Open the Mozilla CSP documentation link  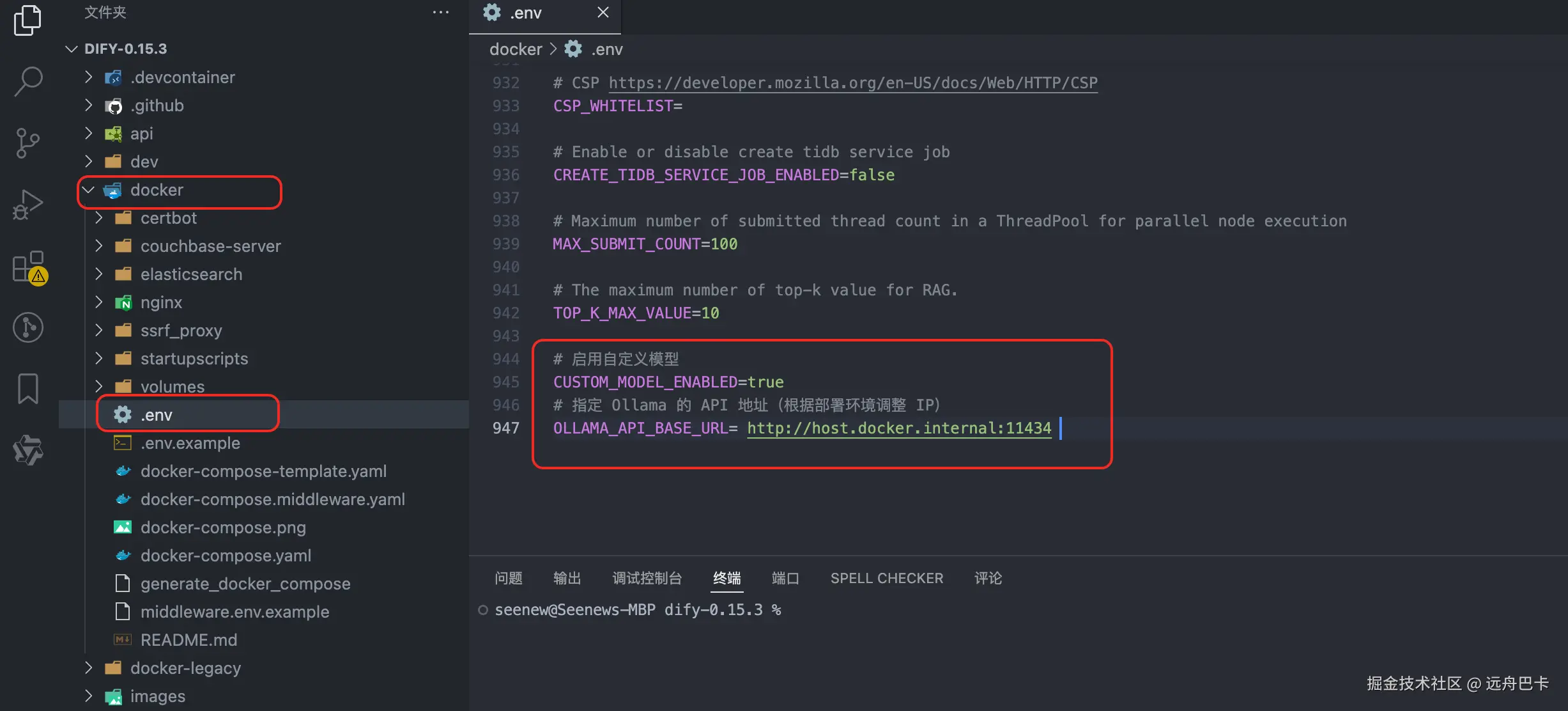852,83
